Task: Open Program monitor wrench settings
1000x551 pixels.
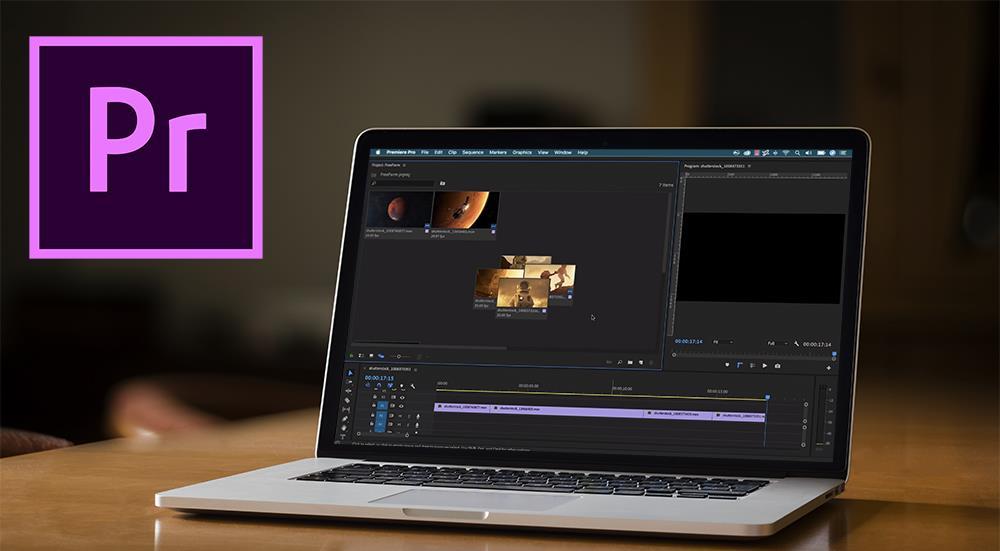Action: 797,343
